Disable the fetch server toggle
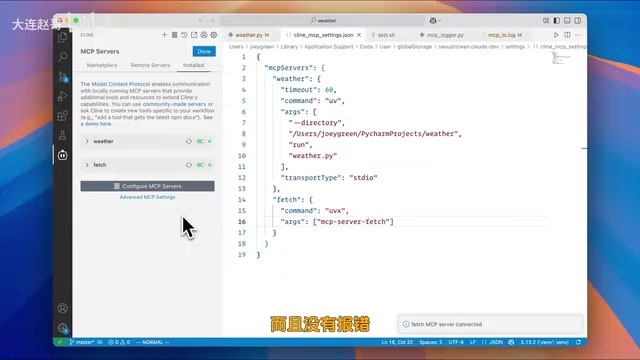 click(200, 165)
